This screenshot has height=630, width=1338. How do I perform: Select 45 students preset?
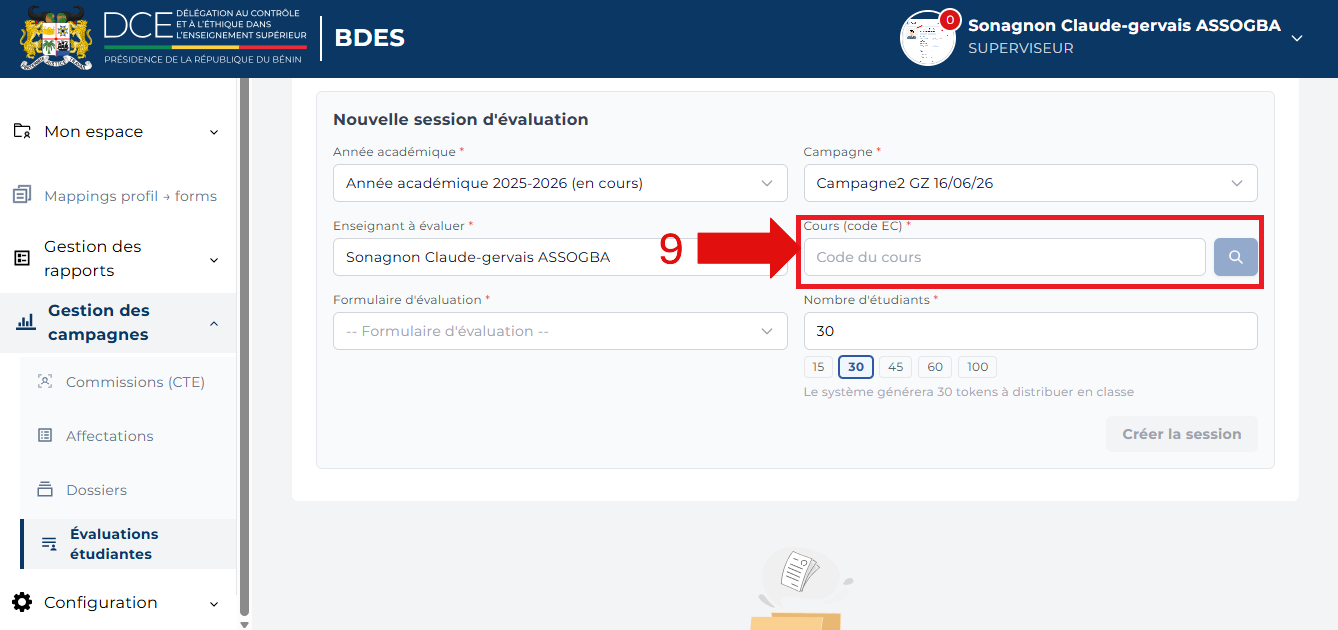pyautogui.click(x=895, y=367)
